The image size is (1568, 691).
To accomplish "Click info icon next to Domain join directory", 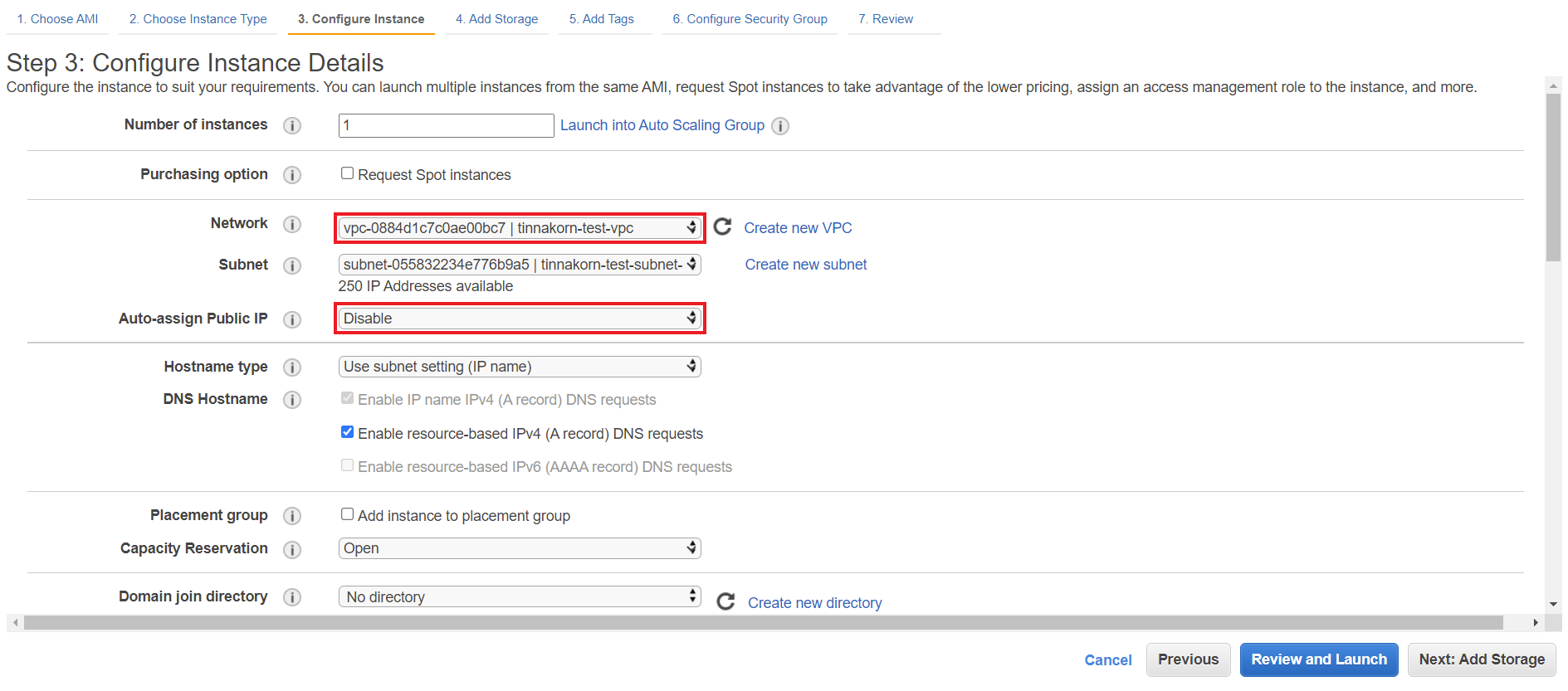I will point(292,597).
